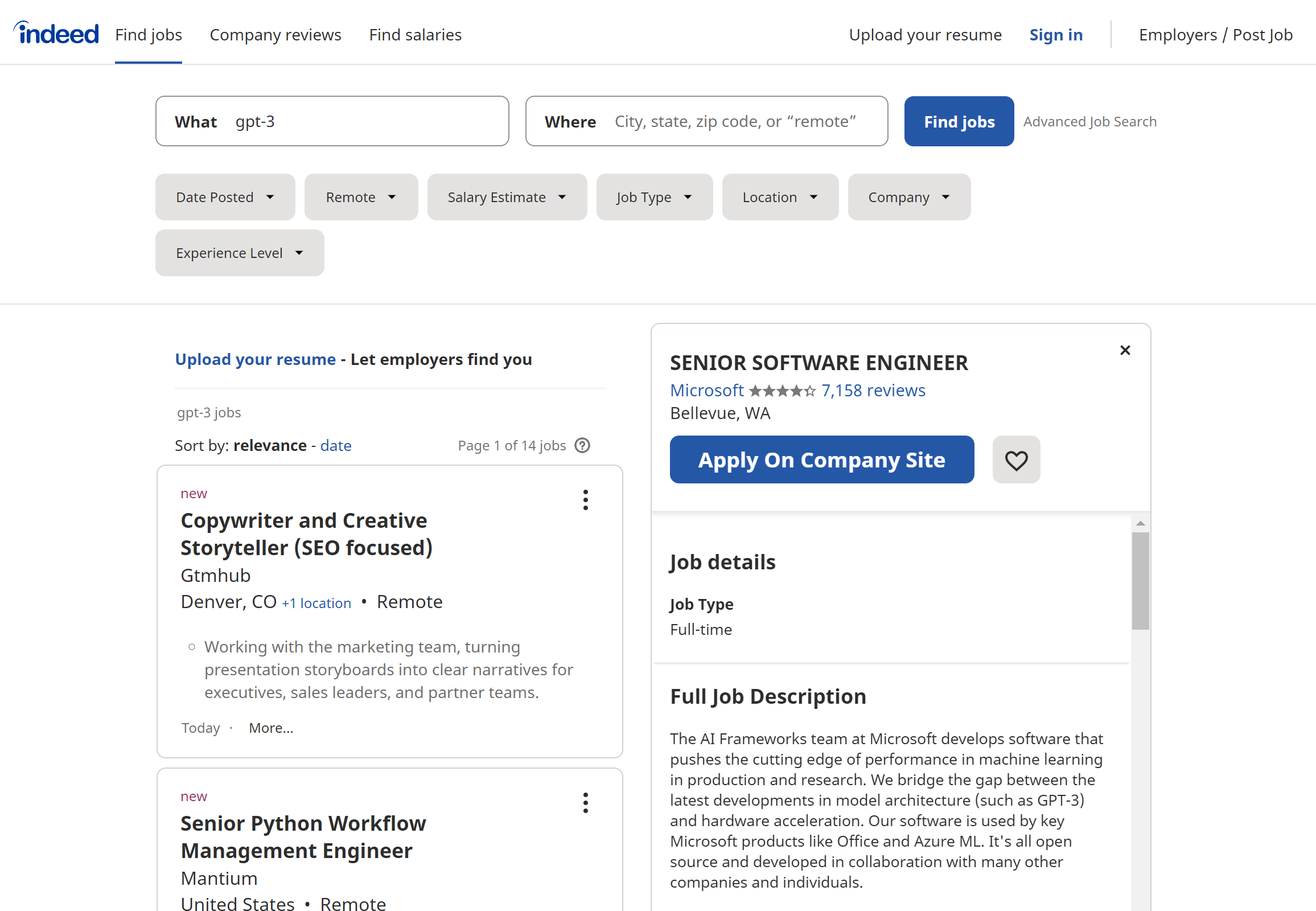
Task: Sort results by date
Action: coord(336,446)
